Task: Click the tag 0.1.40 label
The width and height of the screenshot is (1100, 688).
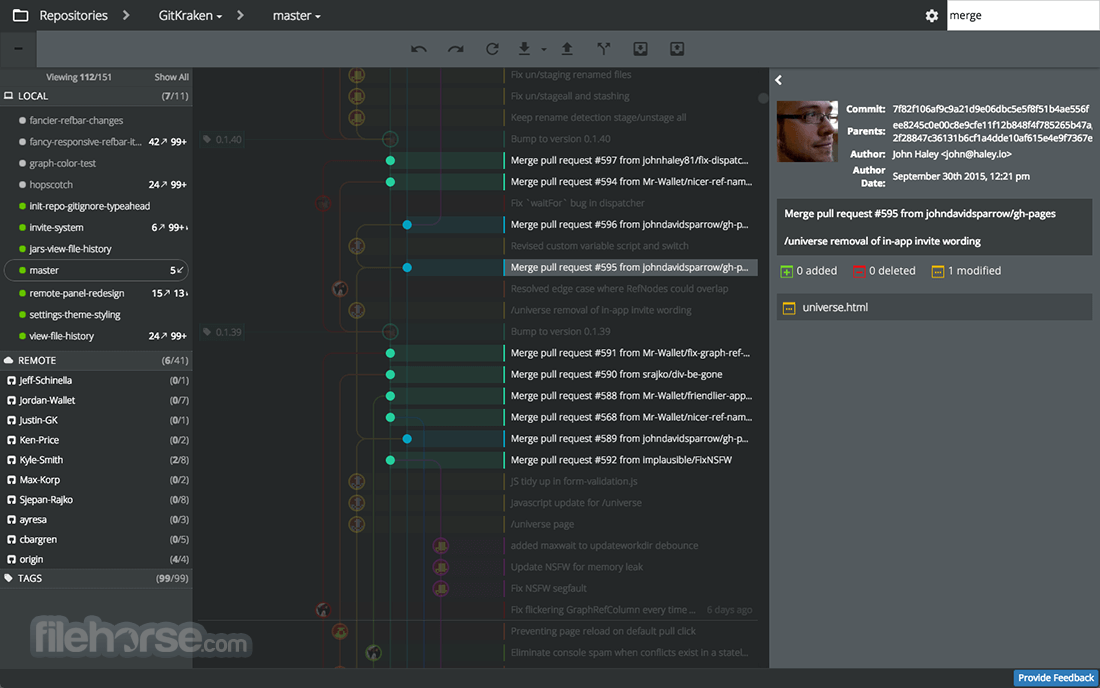Action: [222, 140]
